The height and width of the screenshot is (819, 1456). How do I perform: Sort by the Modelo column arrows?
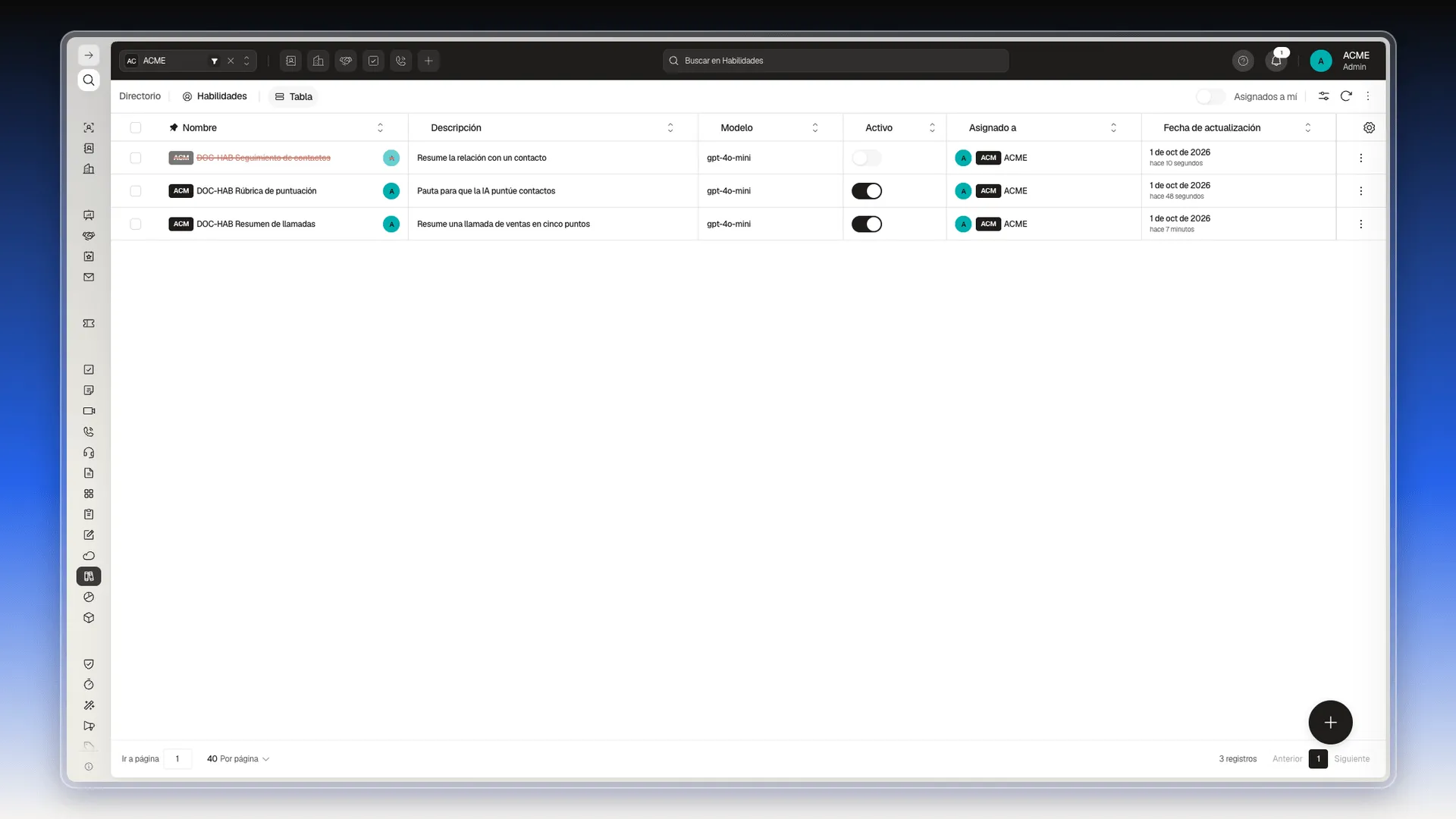coord(815,127)
